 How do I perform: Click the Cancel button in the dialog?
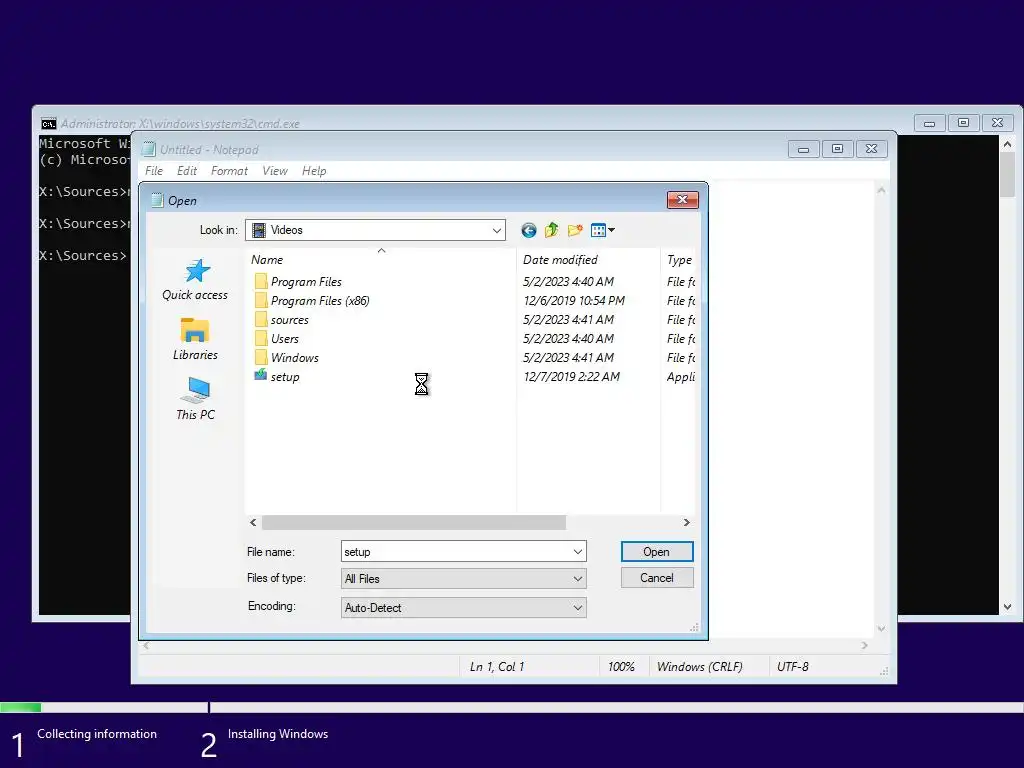click(657, 578)
